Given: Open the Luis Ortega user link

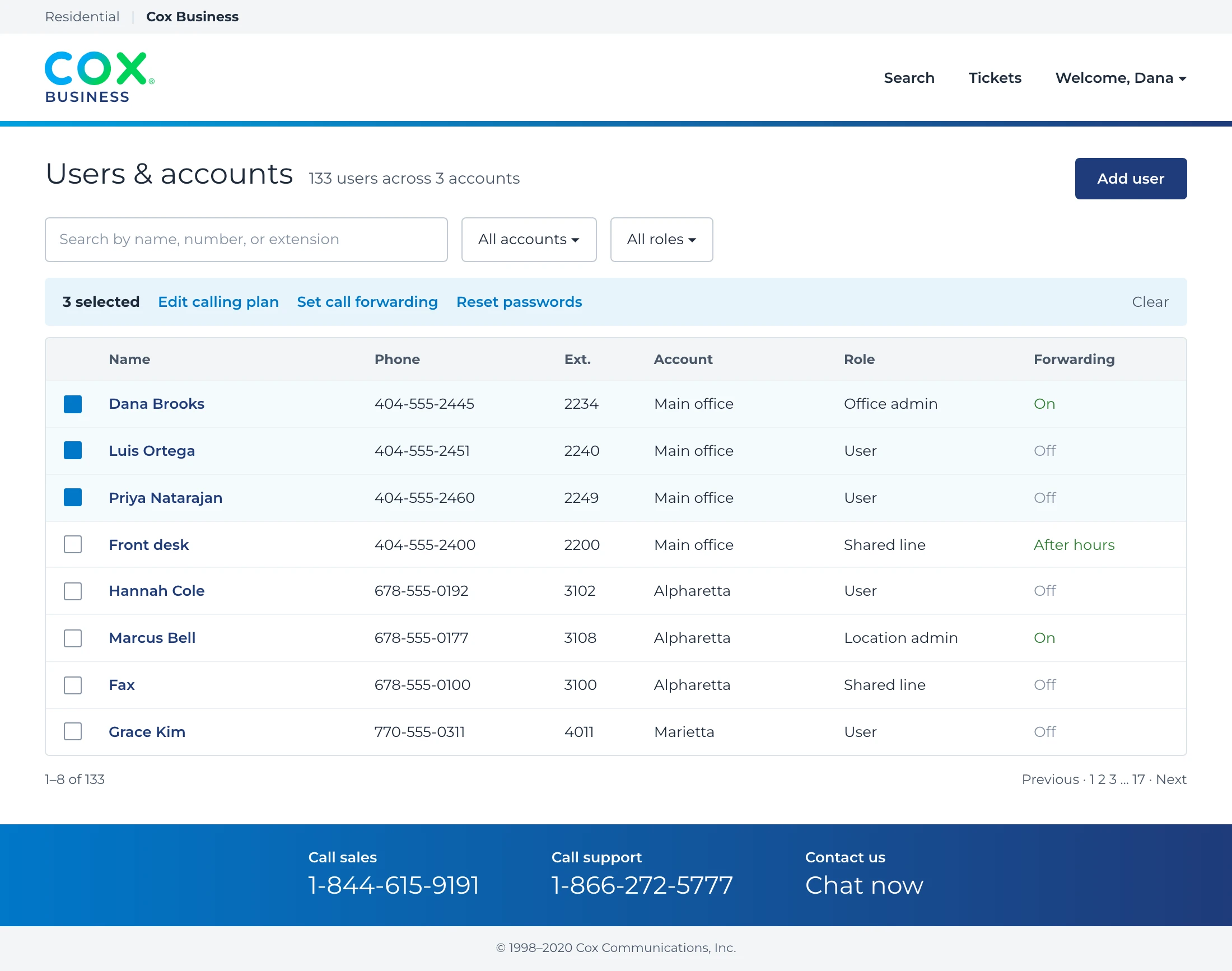Looking at the screenshot, I should 152,451.
